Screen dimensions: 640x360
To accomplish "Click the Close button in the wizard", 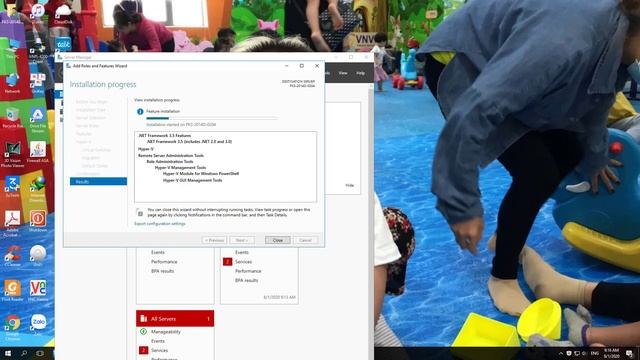I will (278, 240).
